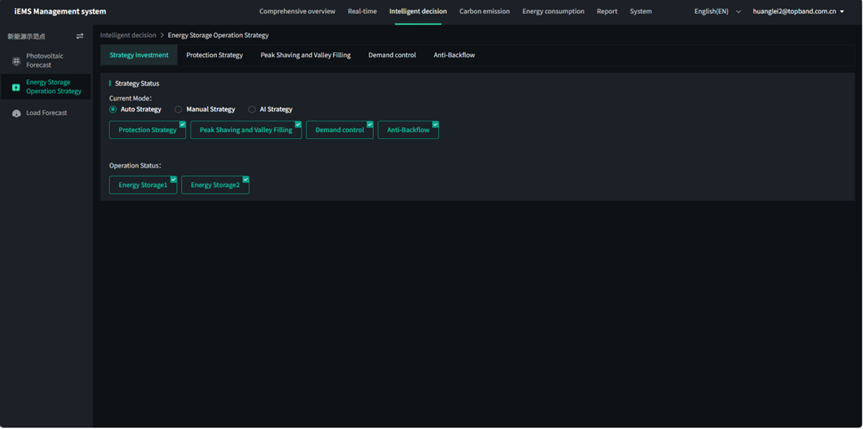This screenshot has height=429, width=863.
Task: Click the Load Forecast sidebar icon
Action: click(16, 113)
